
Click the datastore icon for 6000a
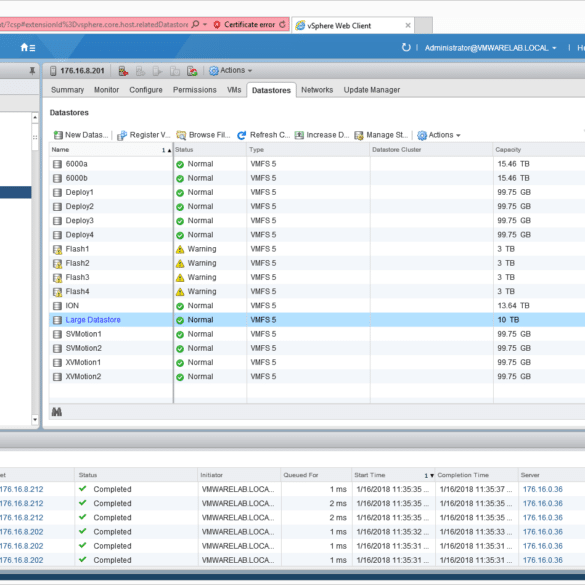click(x=57, y=164)
